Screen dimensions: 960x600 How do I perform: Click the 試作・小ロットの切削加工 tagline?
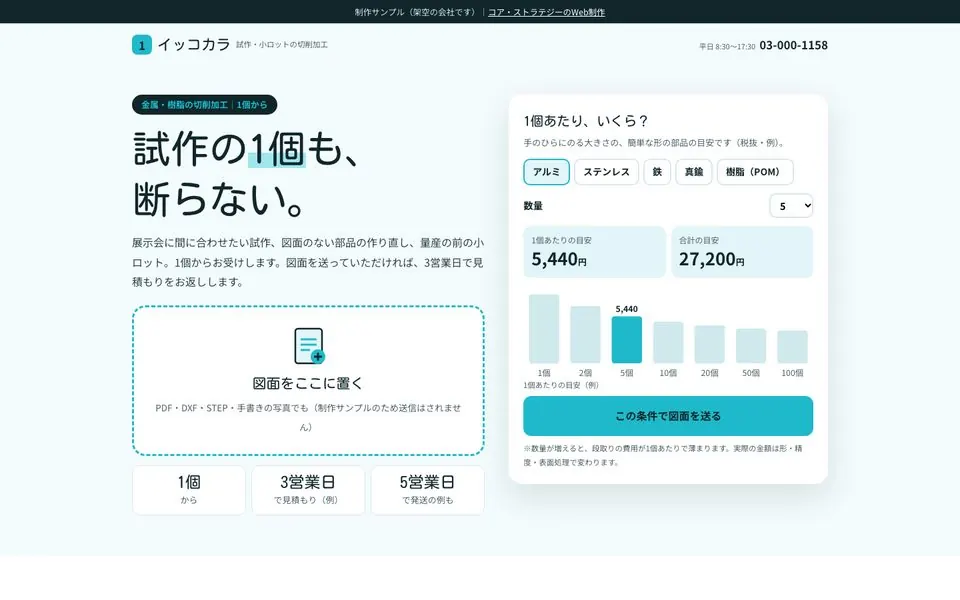(282, 45)
